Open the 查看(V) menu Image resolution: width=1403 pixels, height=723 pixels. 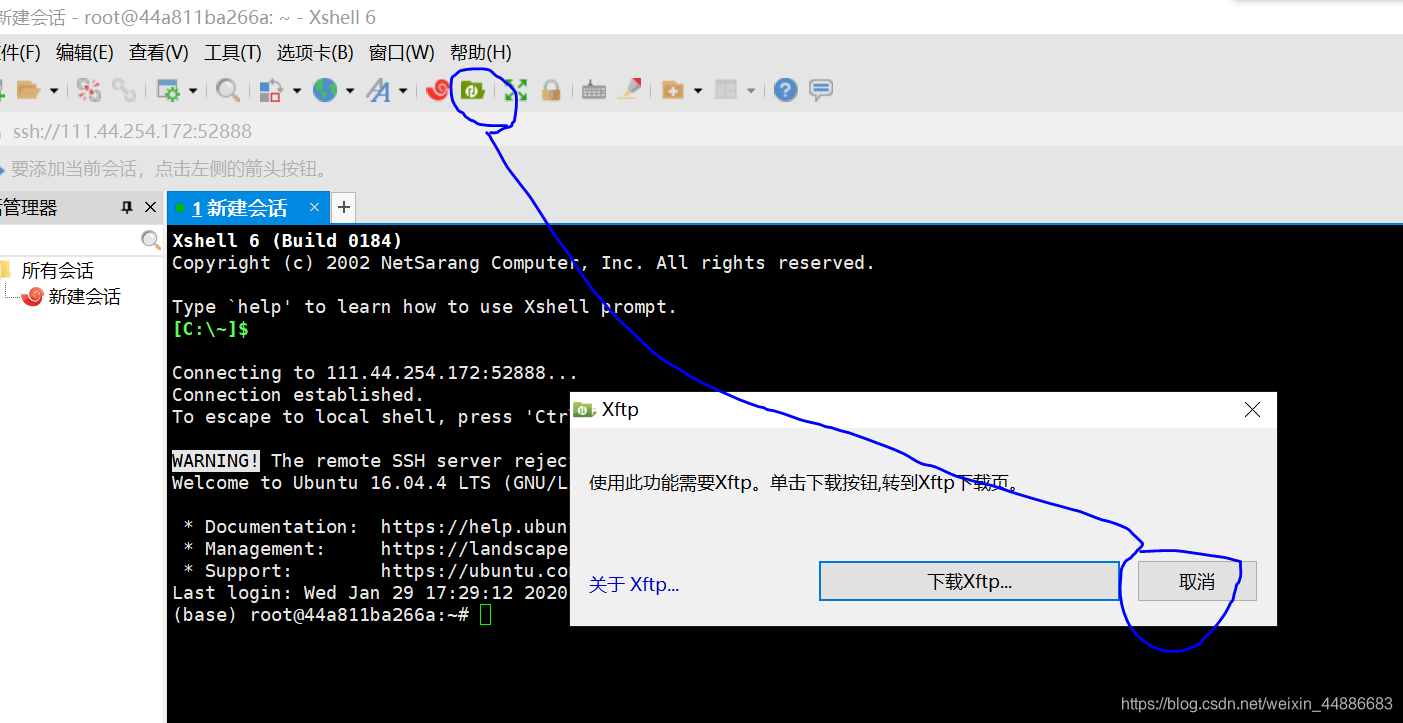tap(159, 53)
